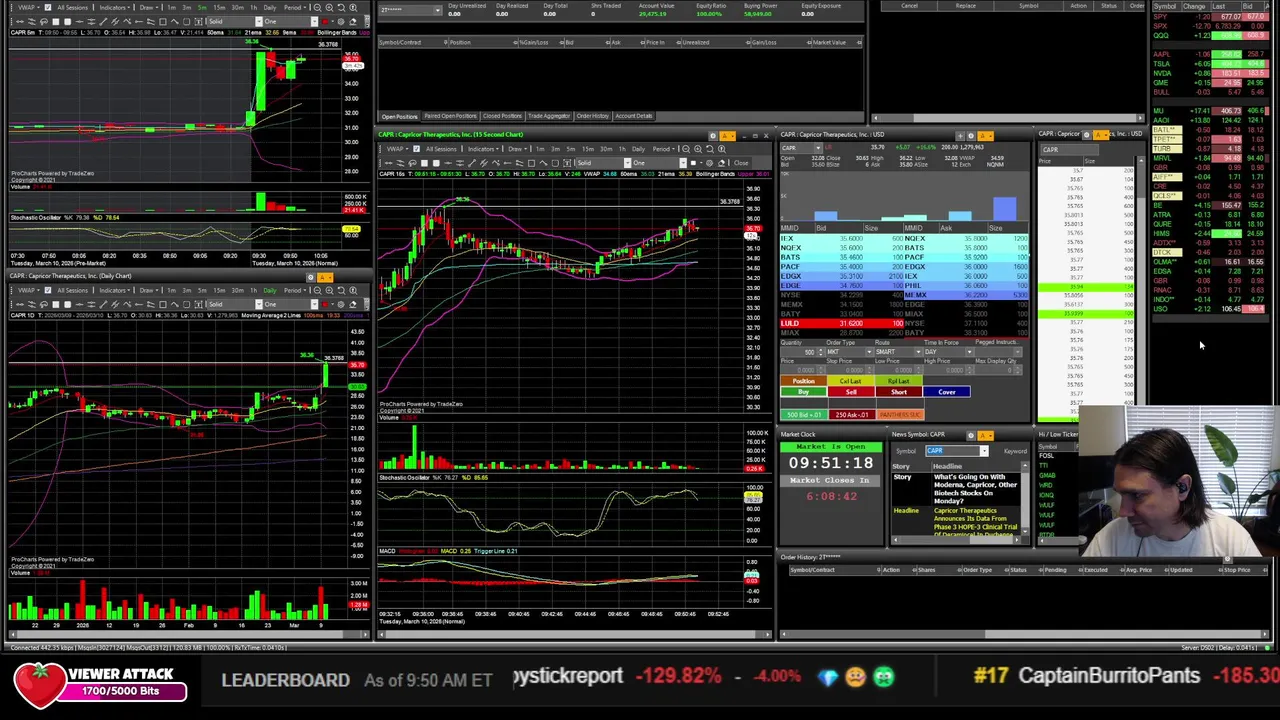Zoom in on the Daily Chart window

[330, 290]
